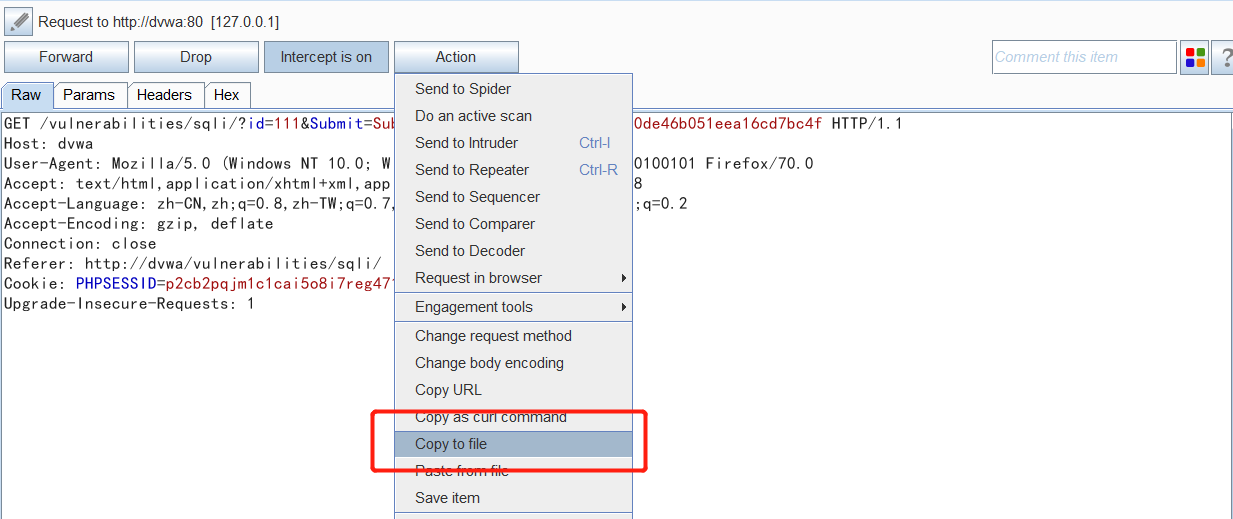Switch to the Hex tab

(x=227, y=95)
